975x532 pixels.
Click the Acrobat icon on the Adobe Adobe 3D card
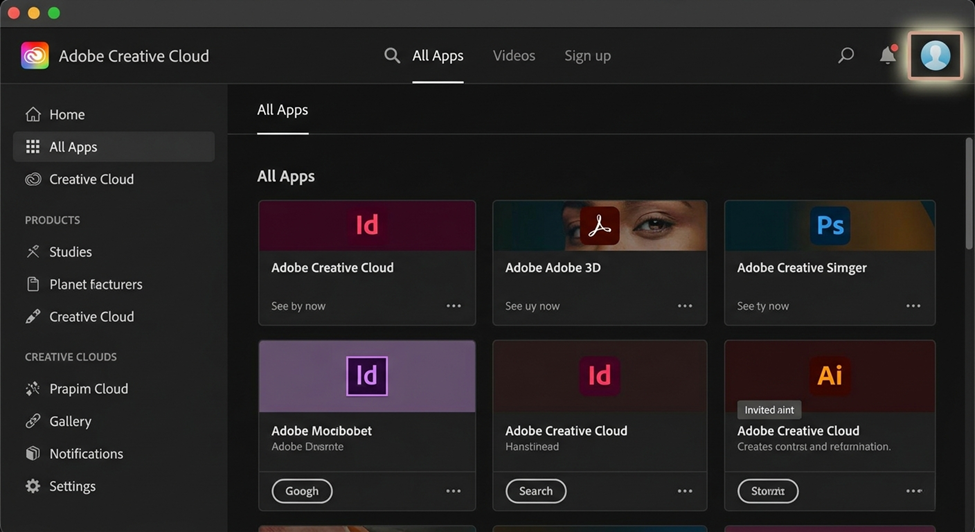point(599,226)
